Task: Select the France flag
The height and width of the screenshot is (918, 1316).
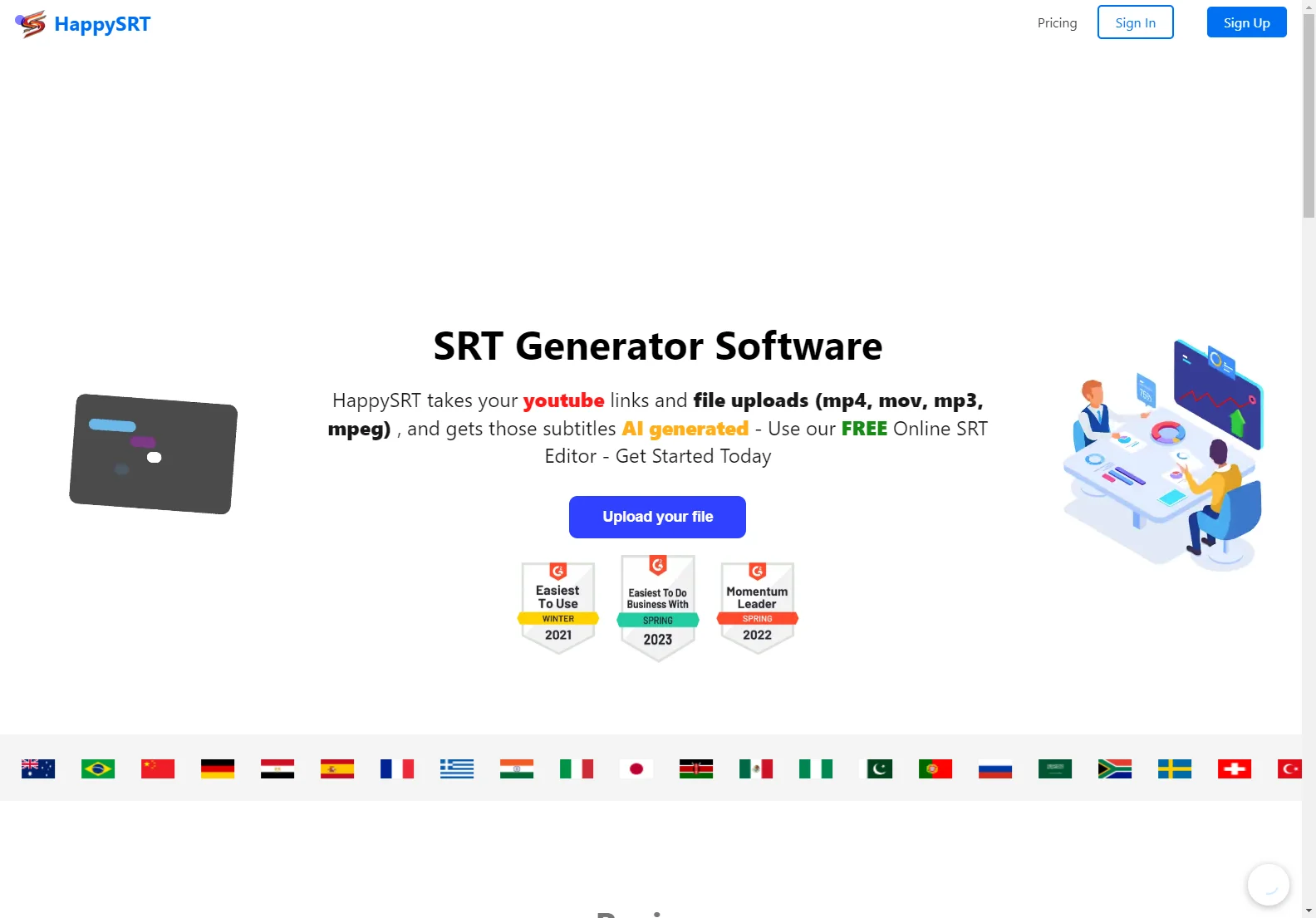Action: click(x=397, y=768)
